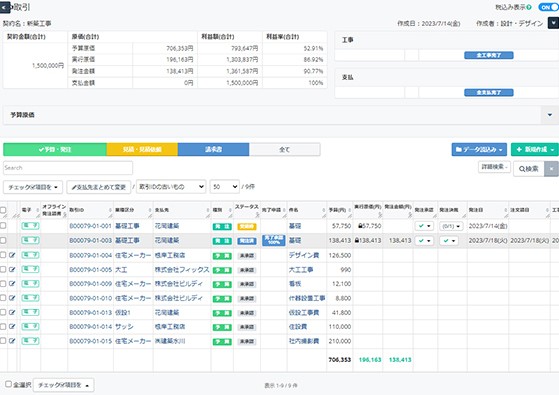Switch to the 全て tab
The width and height of the screenshot is (559, 395).
[284, 149]
